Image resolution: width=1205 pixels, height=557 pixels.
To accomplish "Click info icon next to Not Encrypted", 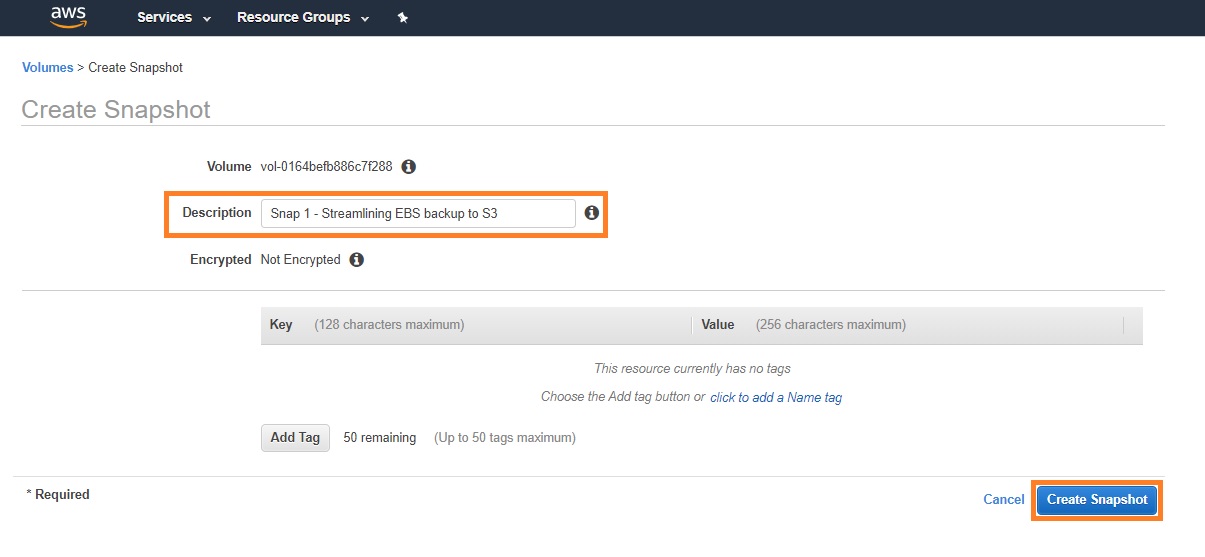I will coord(356,260).
